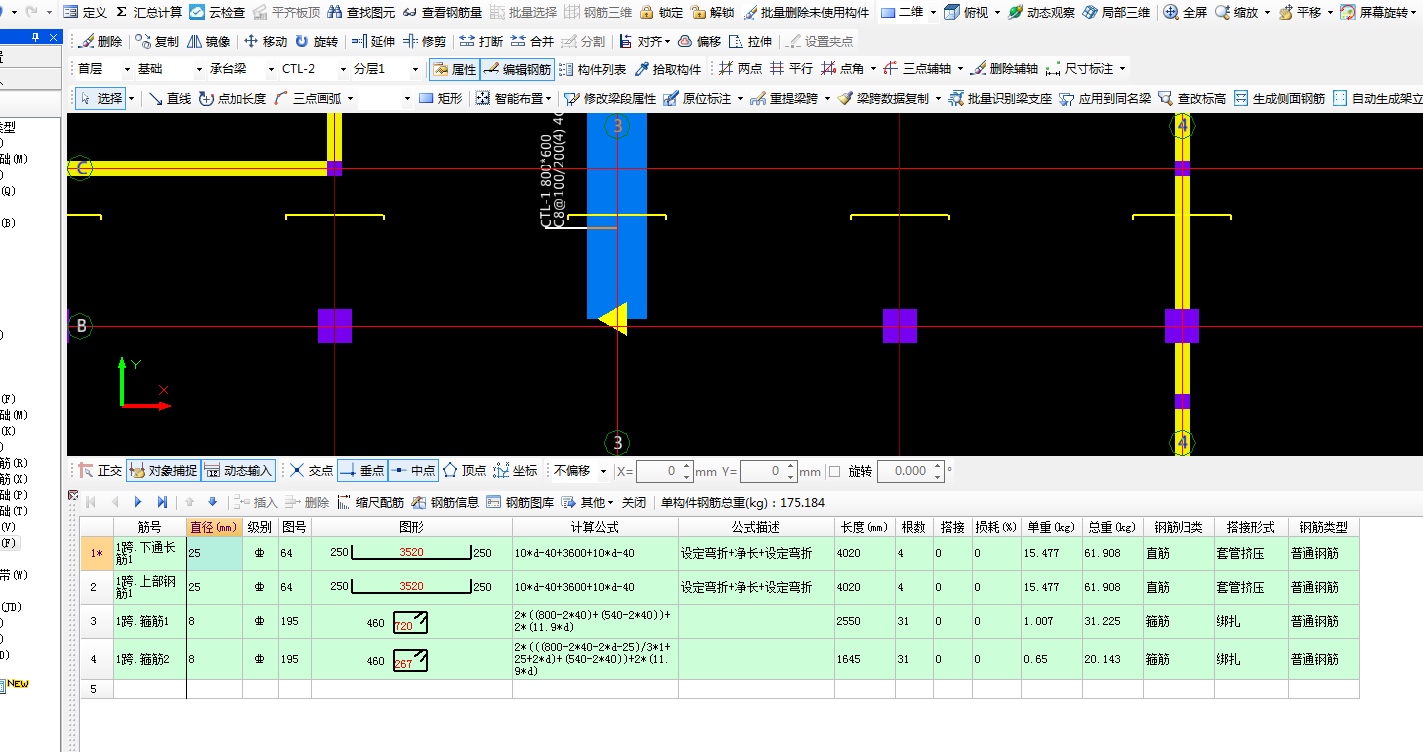Tick the 旋转 rotation checkbox

(x=834, y=471)
